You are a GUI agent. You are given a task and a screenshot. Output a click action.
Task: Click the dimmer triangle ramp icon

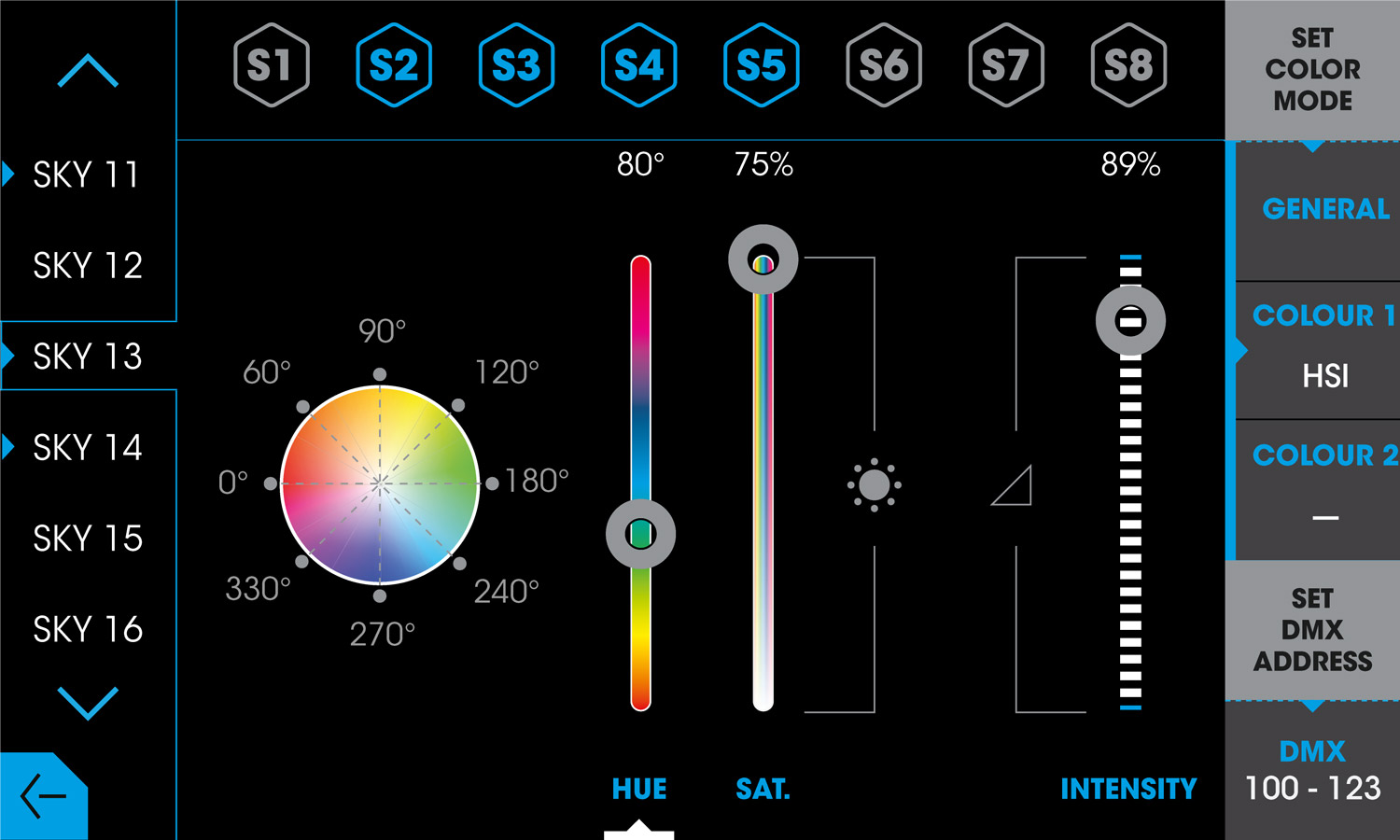[x=1012, y=486]
